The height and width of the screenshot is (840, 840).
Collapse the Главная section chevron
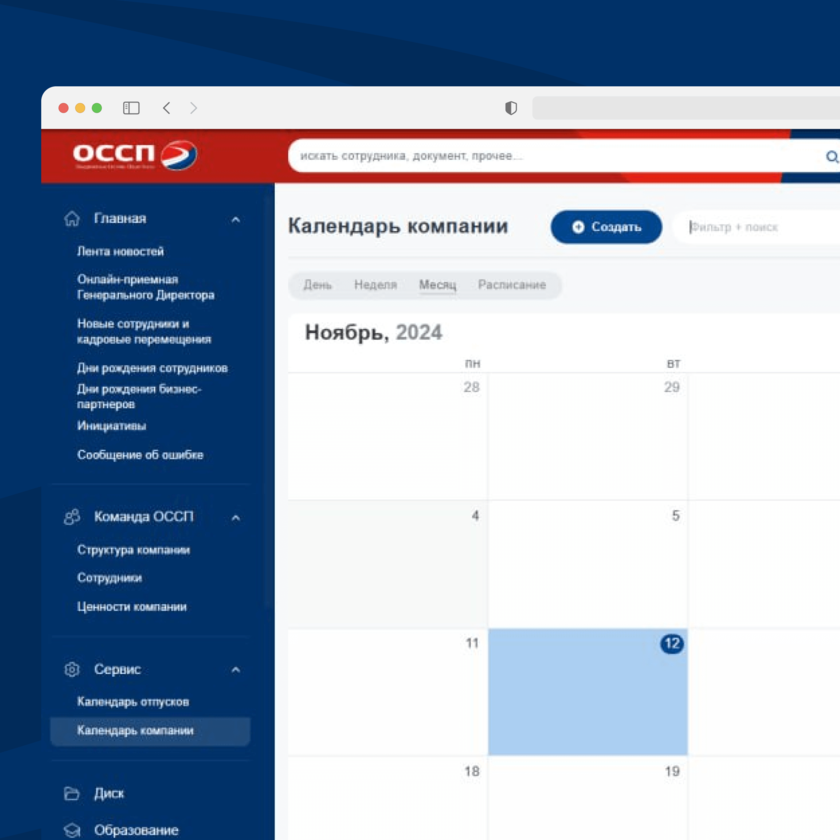coord(236,219)
